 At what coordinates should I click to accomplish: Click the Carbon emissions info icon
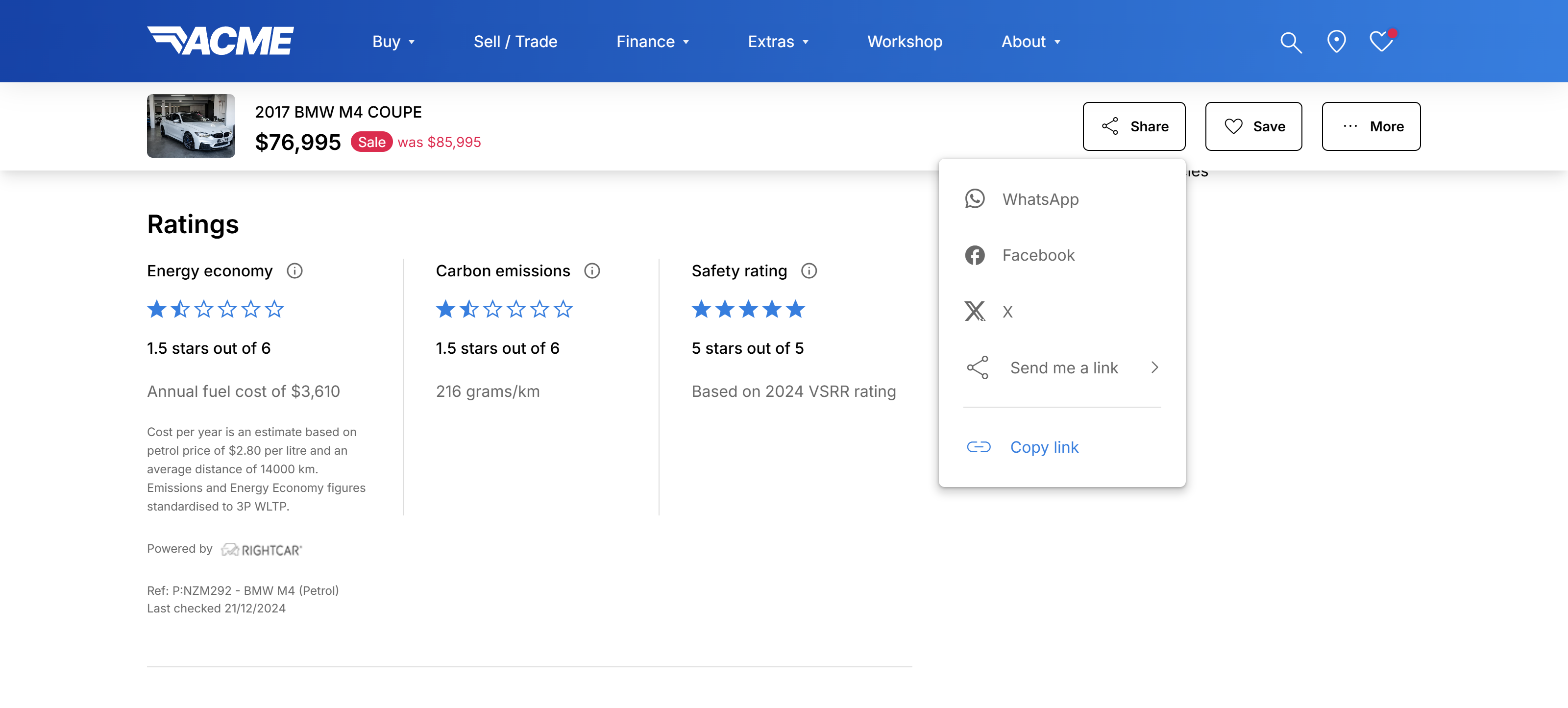coord(592,271)
